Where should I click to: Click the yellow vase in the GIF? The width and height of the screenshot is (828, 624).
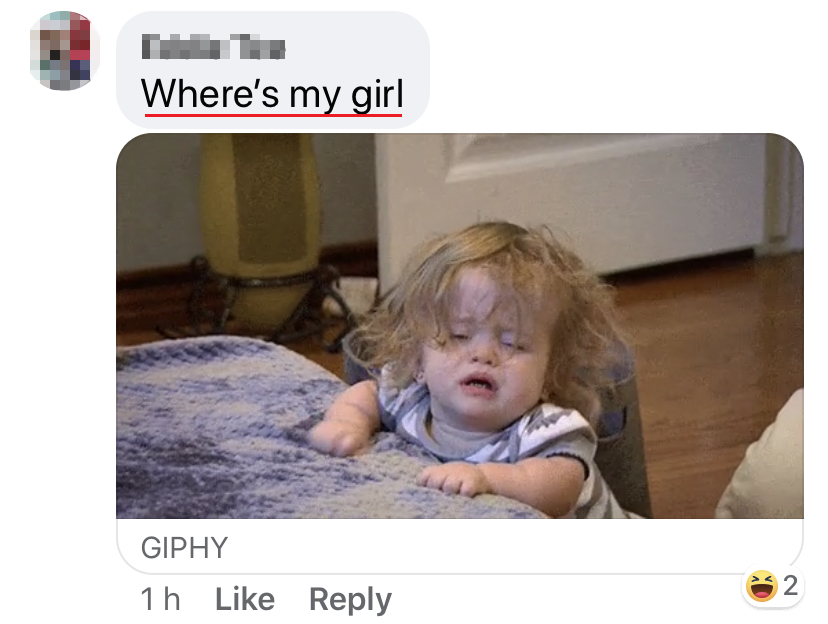[260, 227]
